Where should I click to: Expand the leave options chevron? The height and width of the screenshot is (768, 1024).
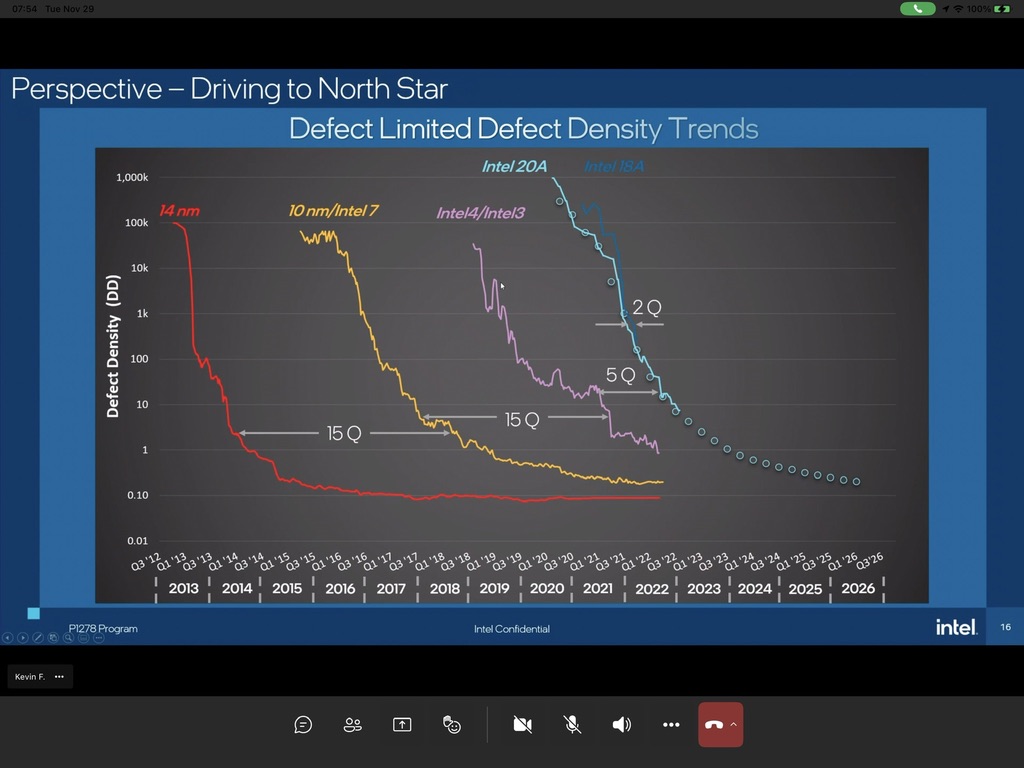(x=734, y=724)
